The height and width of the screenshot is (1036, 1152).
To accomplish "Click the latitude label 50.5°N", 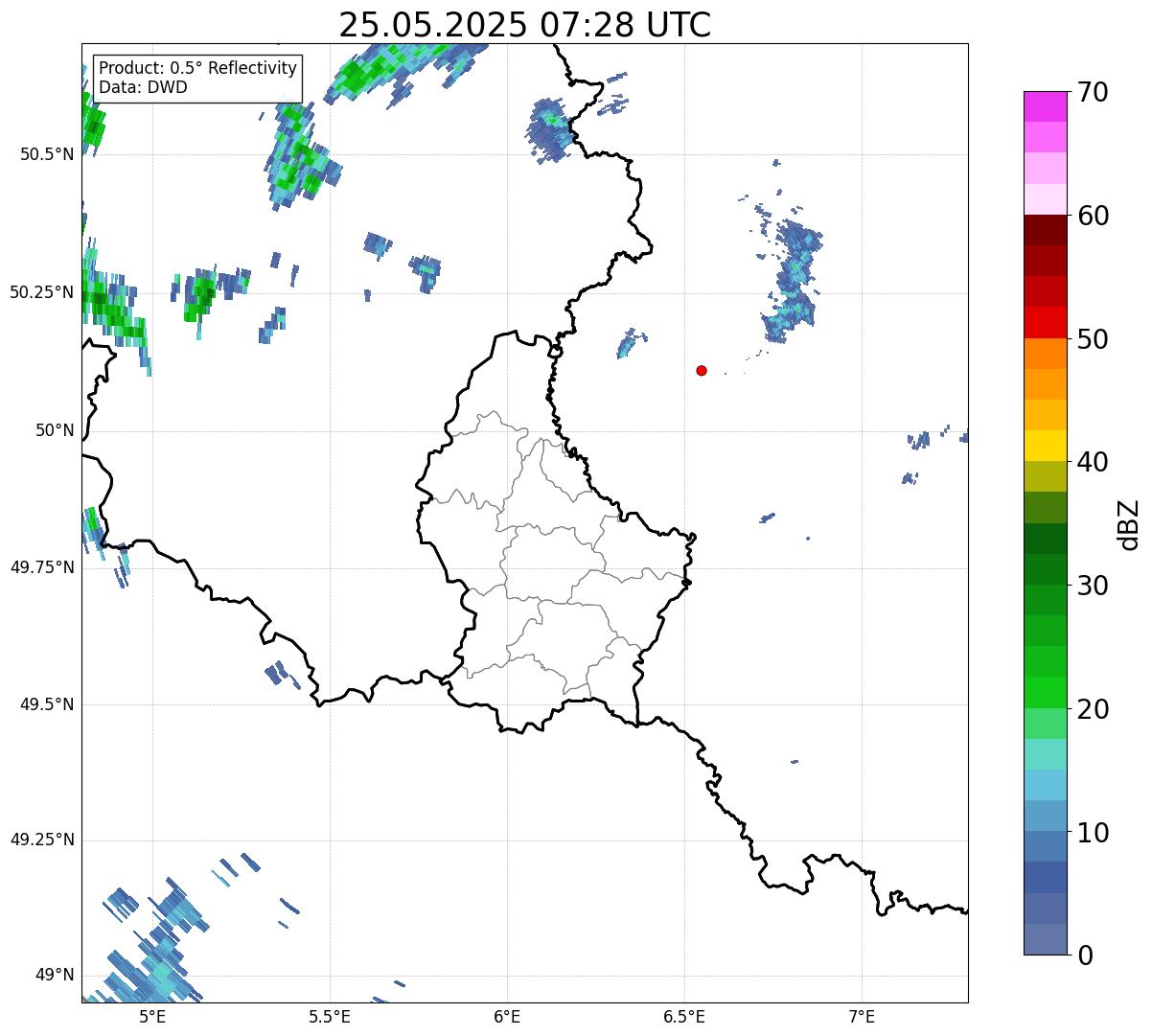I will pyautogui.click(x=47, y=154).
